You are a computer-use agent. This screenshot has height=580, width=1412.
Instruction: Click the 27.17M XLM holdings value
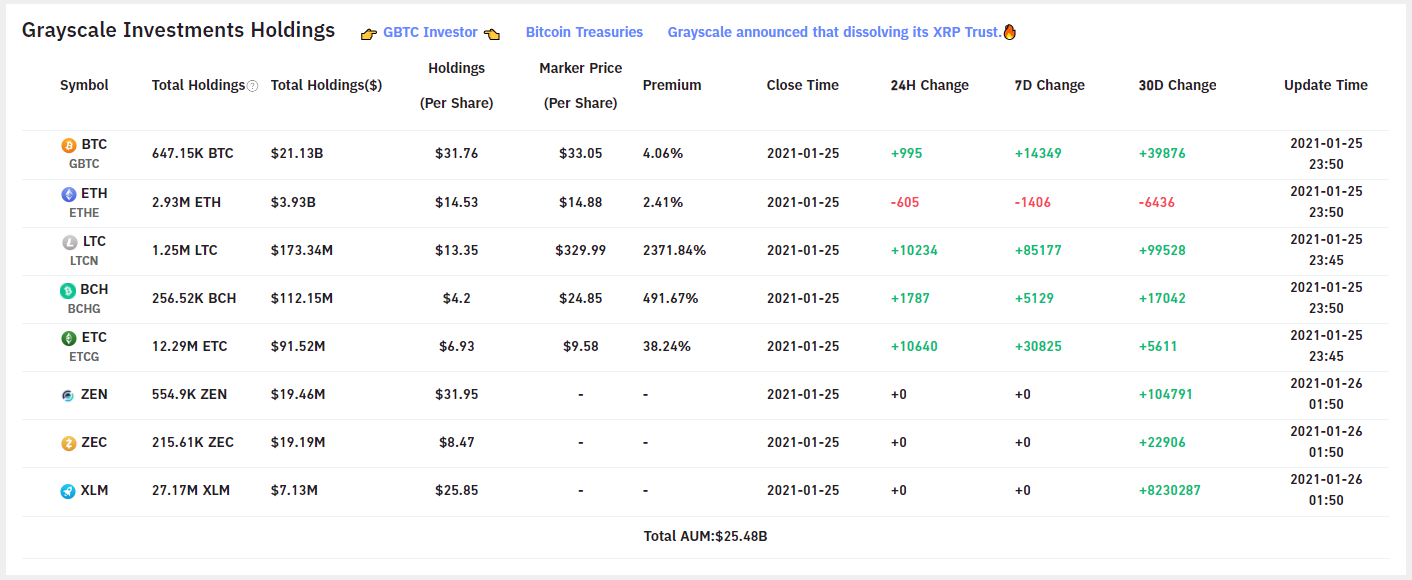click(x=192, y=490)
